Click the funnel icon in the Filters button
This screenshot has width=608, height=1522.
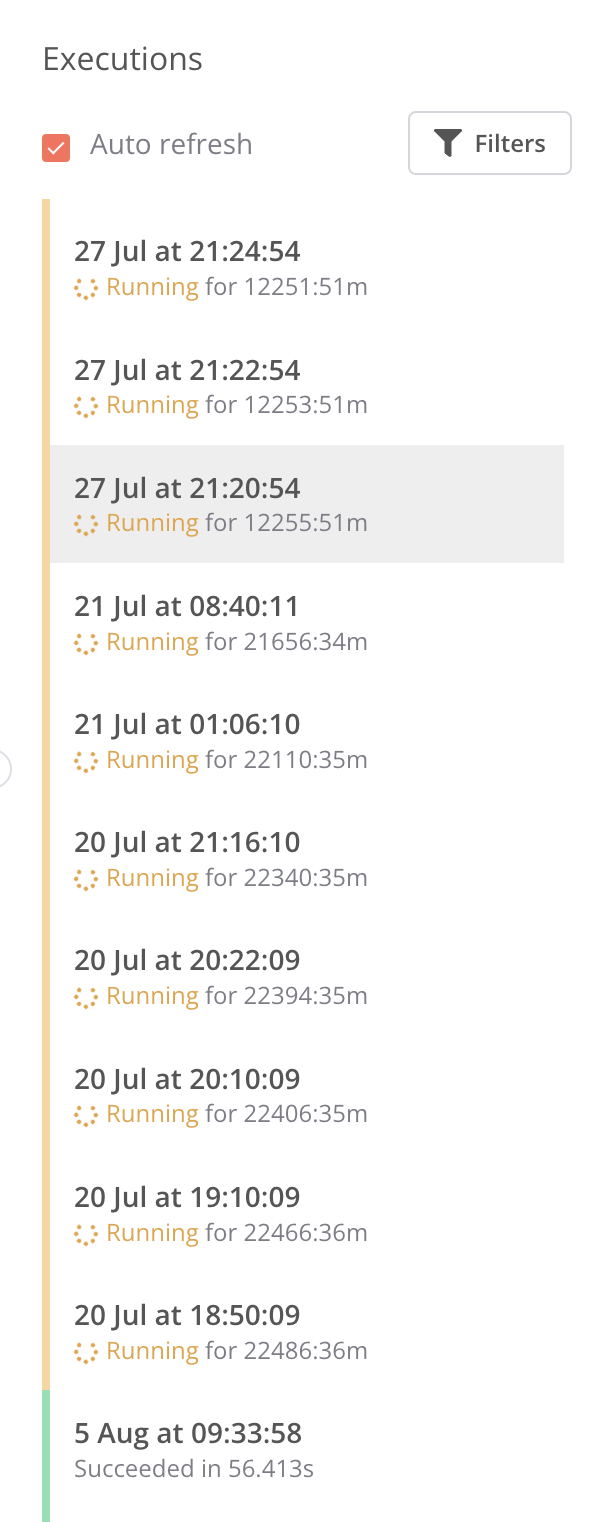pos(447,144)
